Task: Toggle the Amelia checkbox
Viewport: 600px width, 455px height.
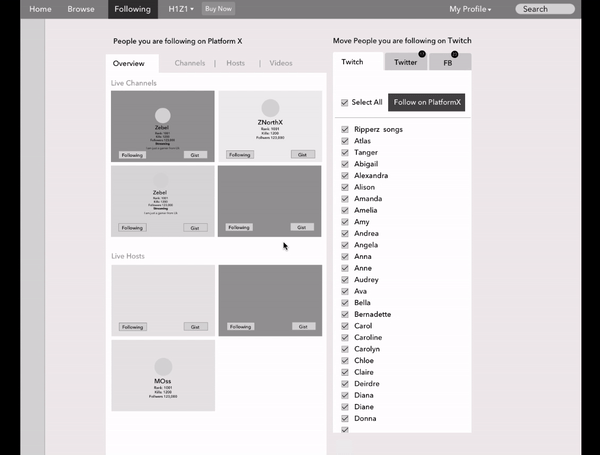Action: coord(345,210)
